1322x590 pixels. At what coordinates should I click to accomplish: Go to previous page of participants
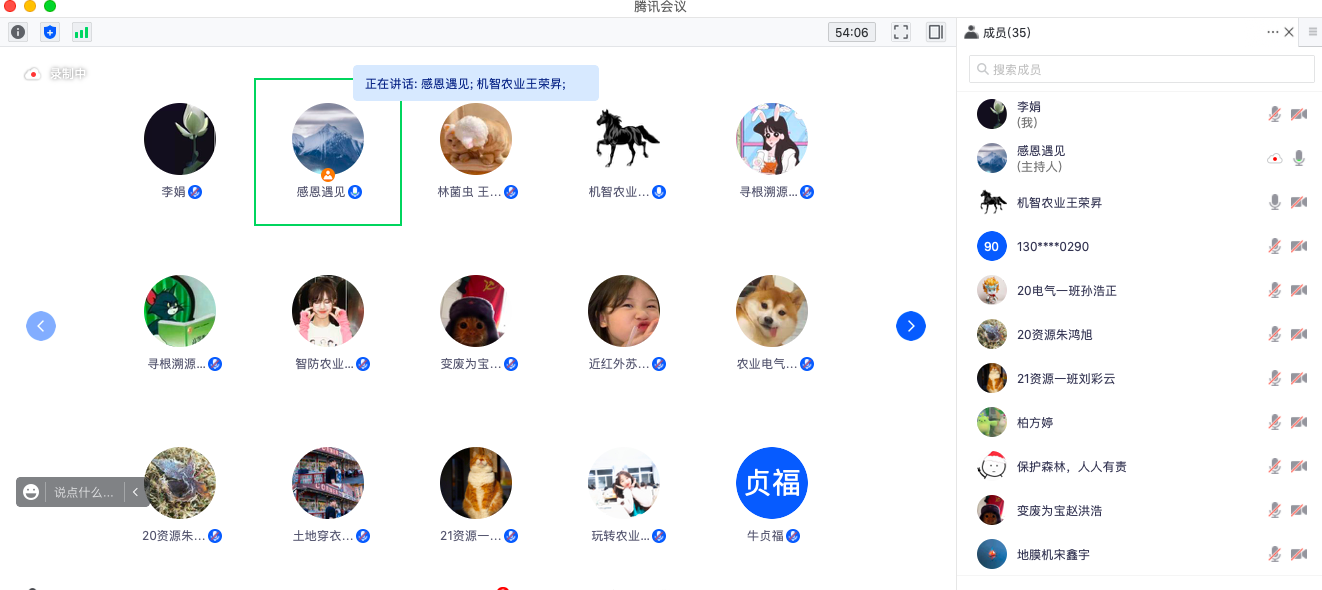[41, 326]
